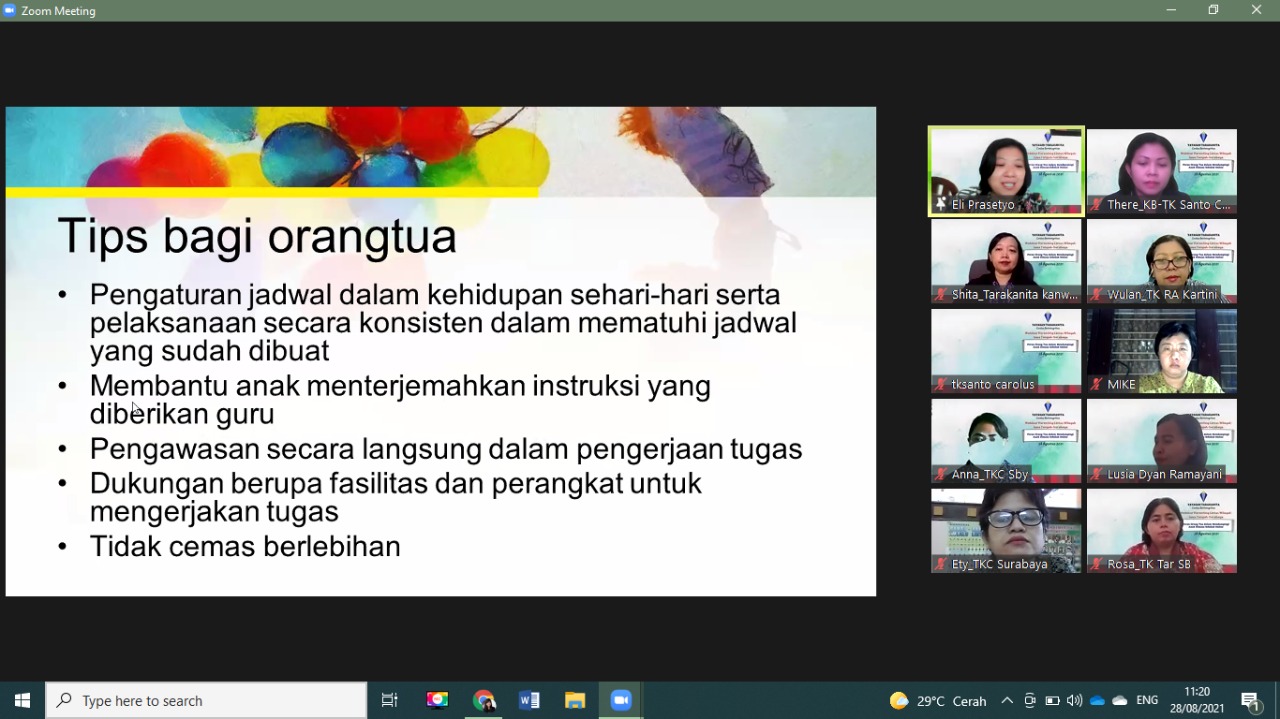
Task: Open Zoom from the taskbar
Action: (x=621, y=700)
